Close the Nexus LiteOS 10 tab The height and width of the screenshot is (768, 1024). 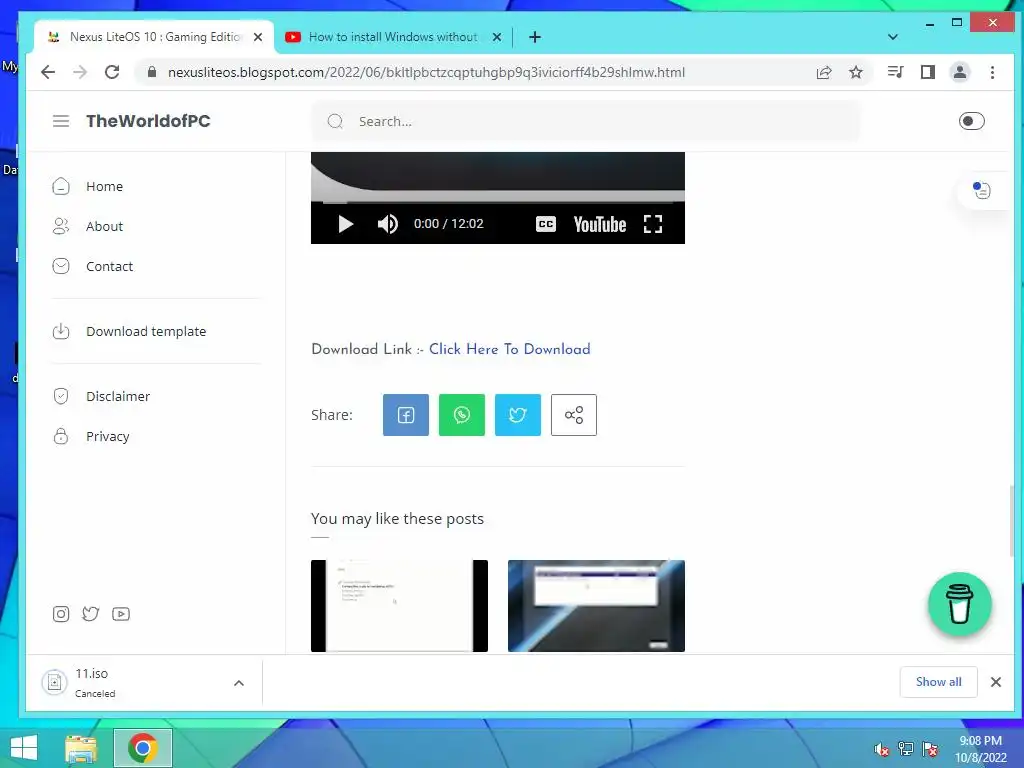click(258, 37)
